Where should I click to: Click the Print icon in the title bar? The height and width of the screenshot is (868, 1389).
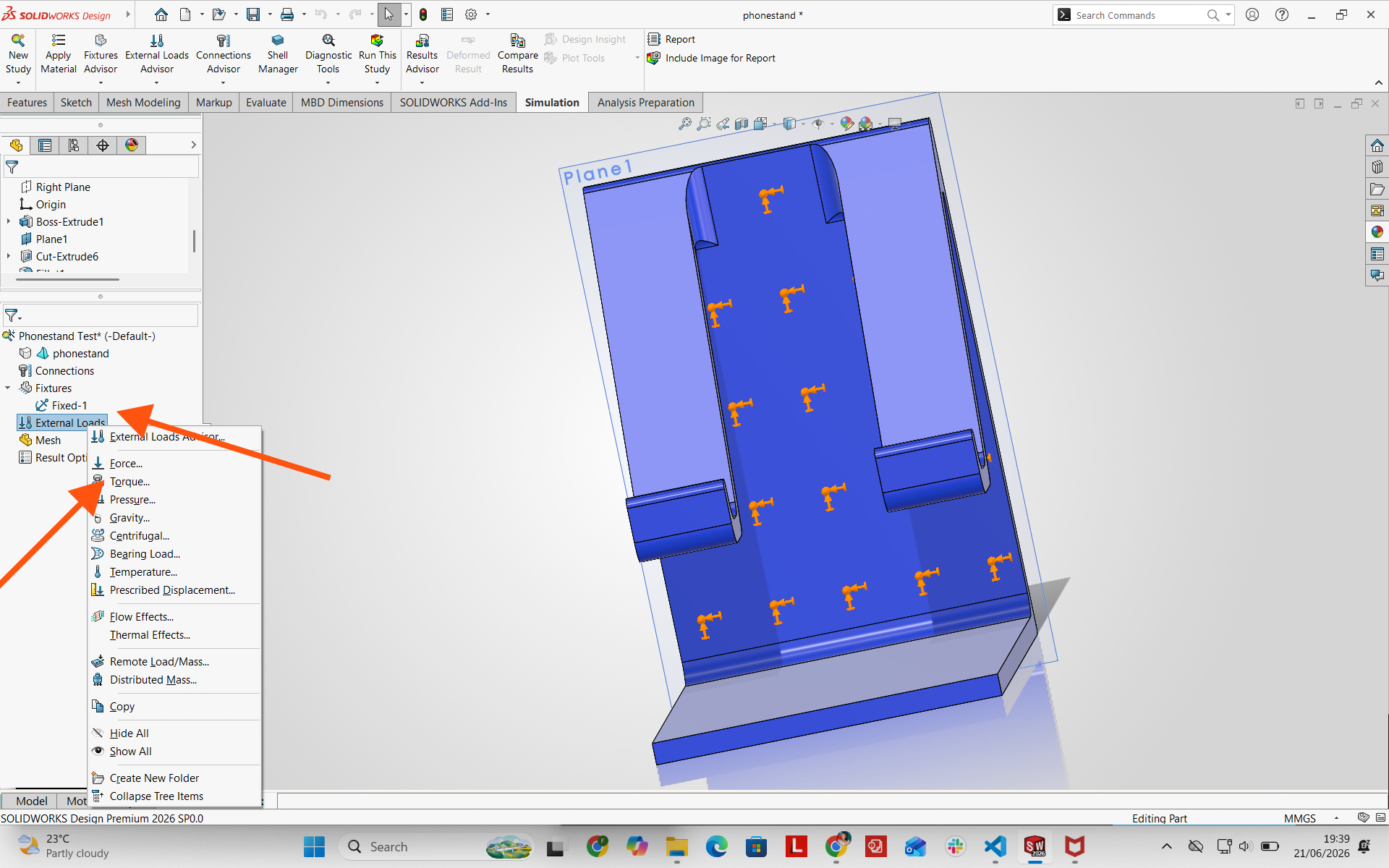(x=287, y=14)
